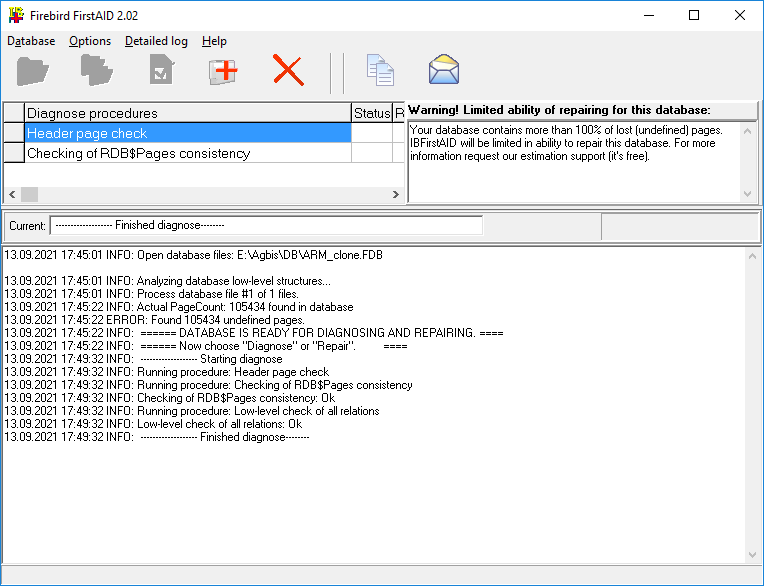
Task: Click log line DATABASE IS READY FOR DIAGNOSING
Action: tap(254, 333)
